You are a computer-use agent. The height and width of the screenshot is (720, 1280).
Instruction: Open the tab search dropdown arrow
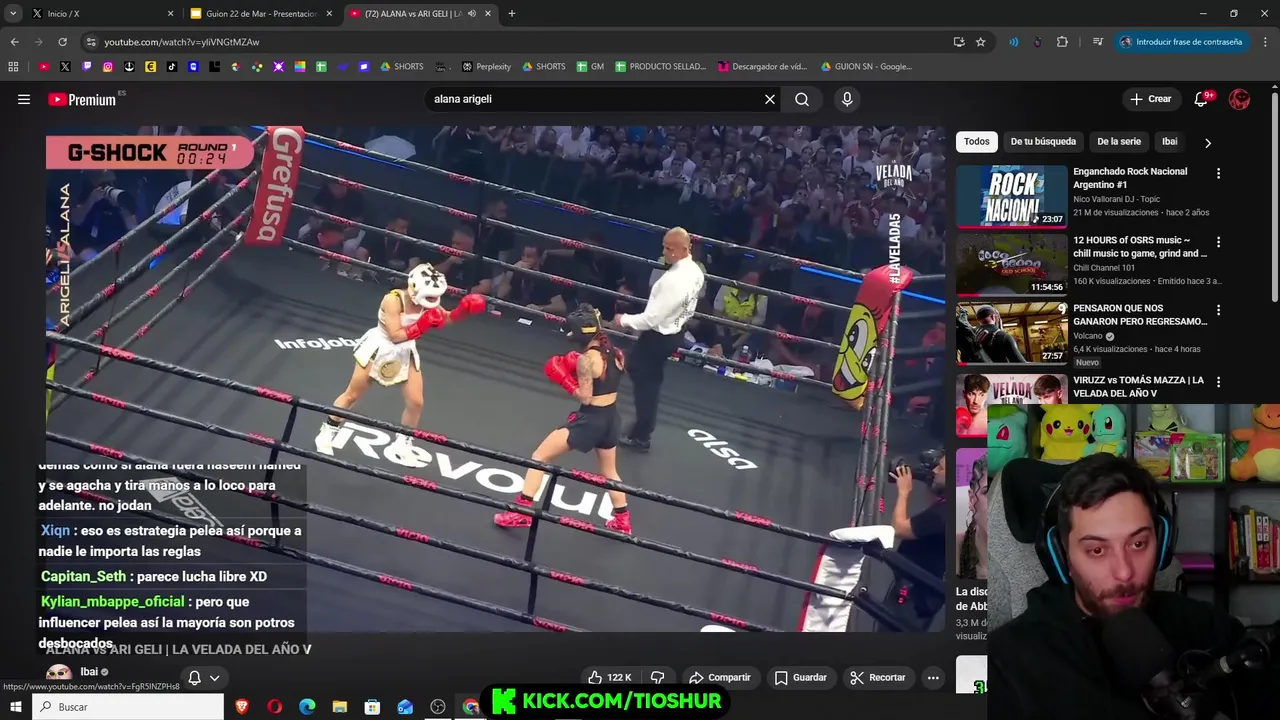tap(13, 14)
